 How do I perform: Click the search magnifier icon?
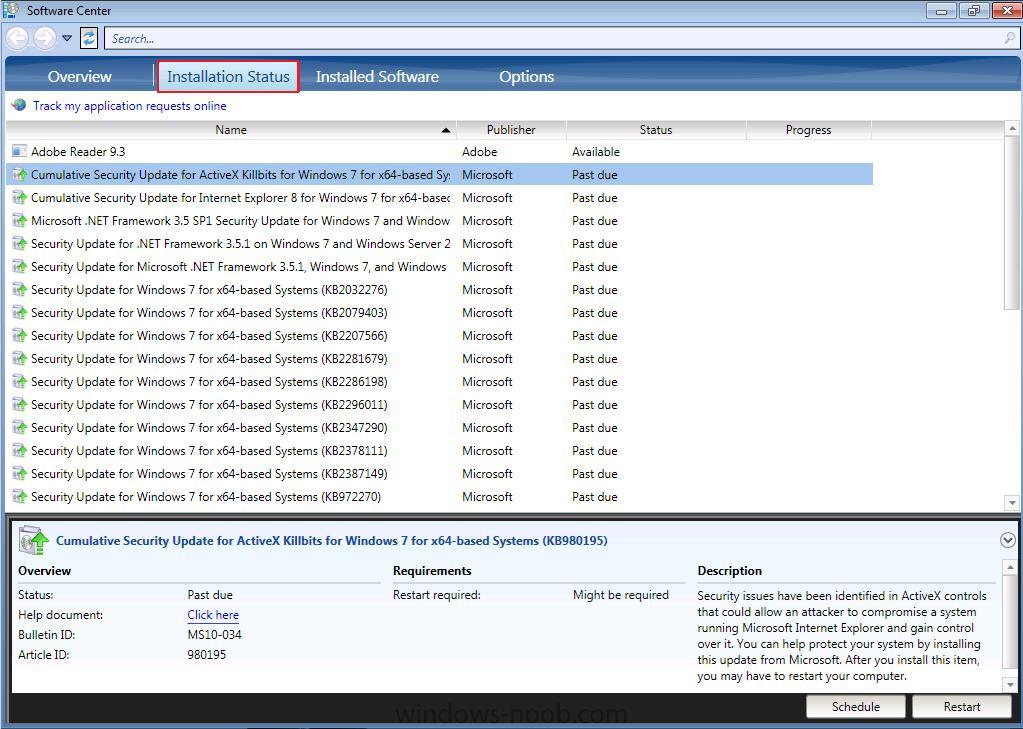tap(1010, 39)
